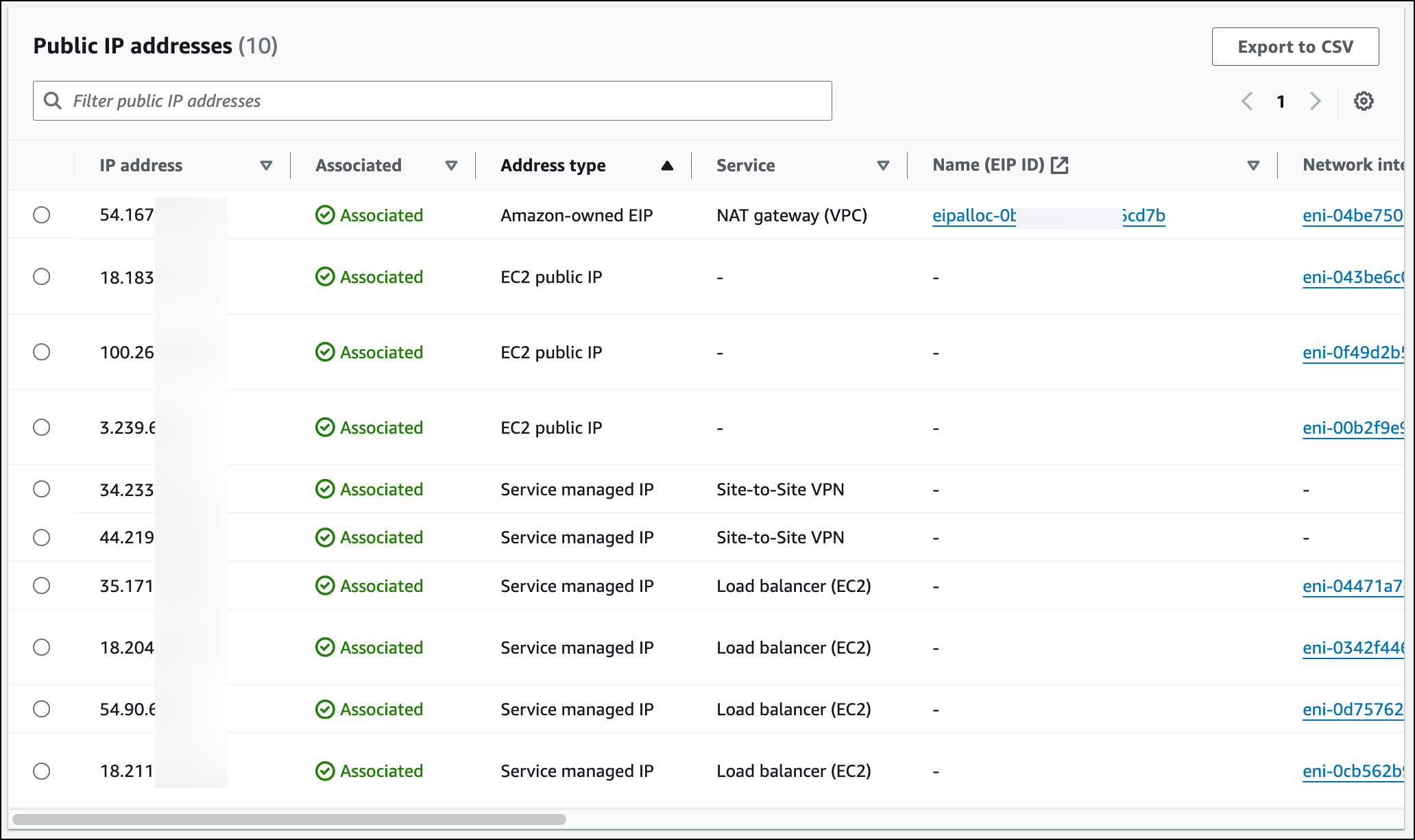This screenshot has width=1415, height=840.
Task: Open the eipalloc-0b elastic IP link
Action: click(x=1048, y=216)
